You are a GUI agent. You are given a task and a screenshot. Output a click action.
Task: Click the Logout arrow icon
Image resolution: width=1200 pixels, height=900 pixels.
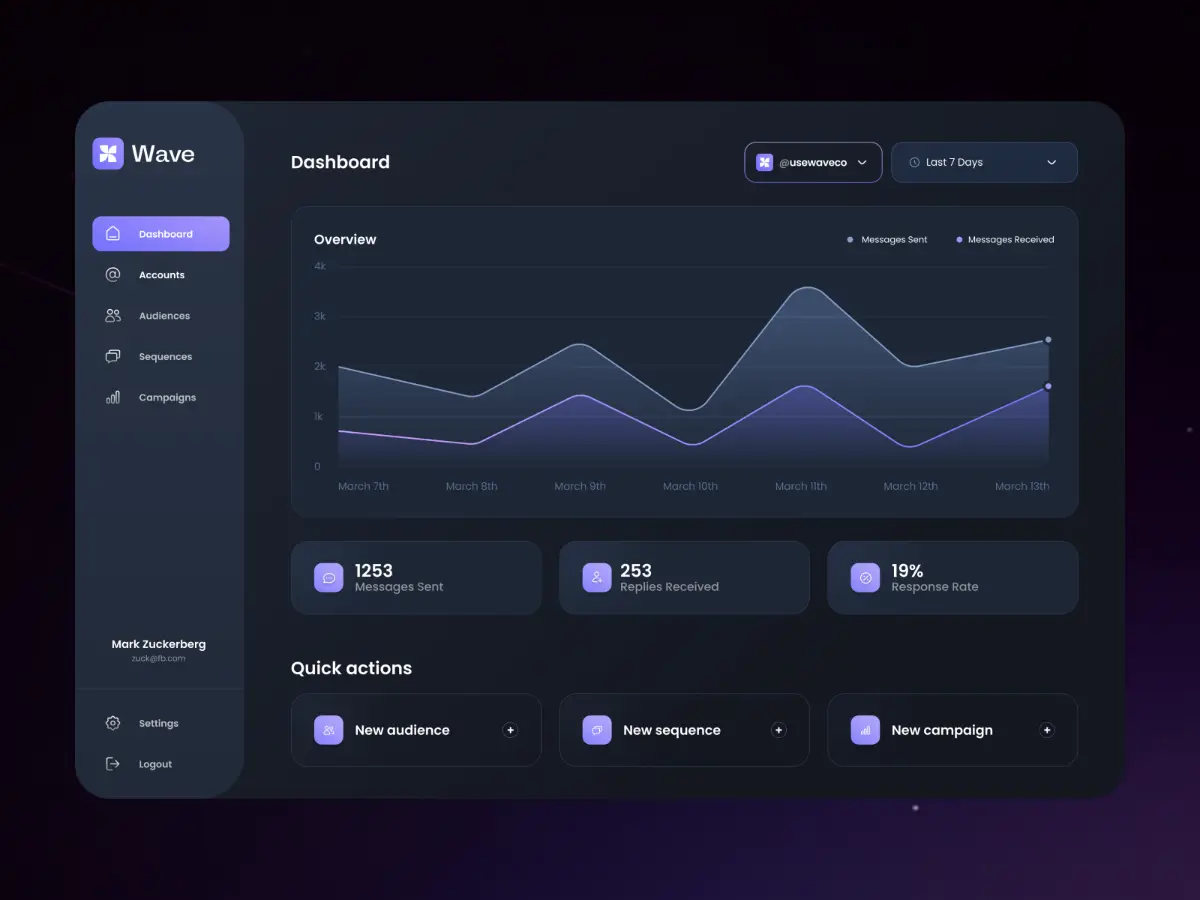pos(113,764)
